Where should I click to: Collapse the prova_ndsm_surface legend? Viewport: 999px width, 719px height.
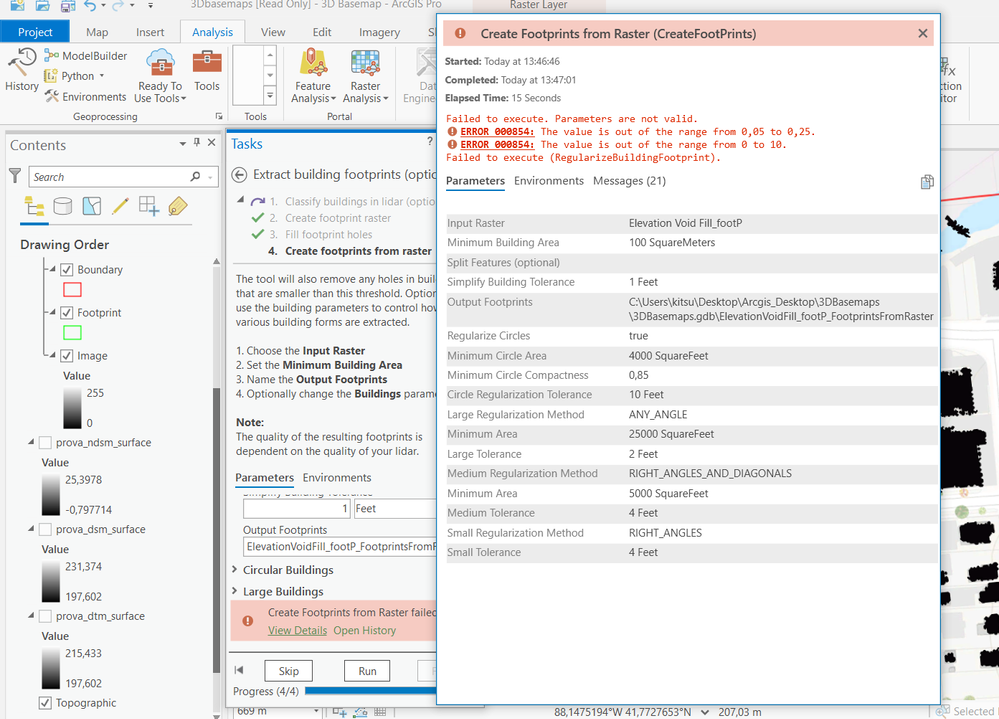31,442
